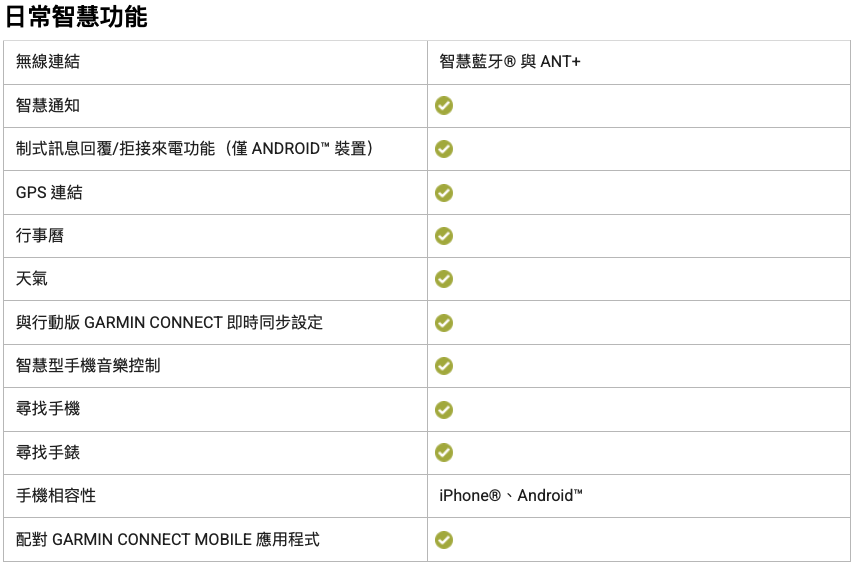854x566 pixels.
Task: Click the GPS 連結 feature label
Action: pos(49,192)
